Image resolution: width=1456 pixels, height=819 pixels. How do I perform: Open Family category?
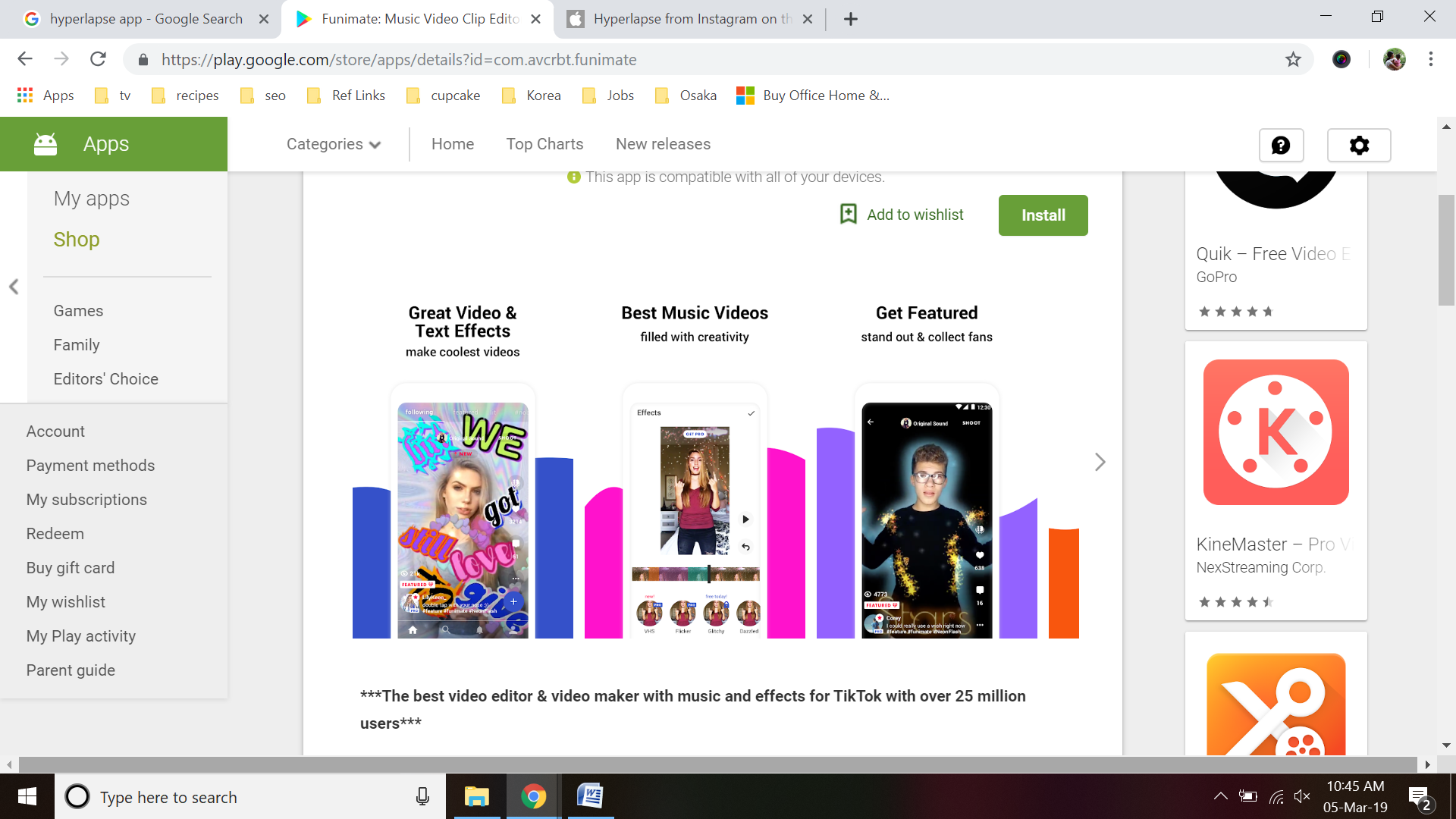point(77,345)
